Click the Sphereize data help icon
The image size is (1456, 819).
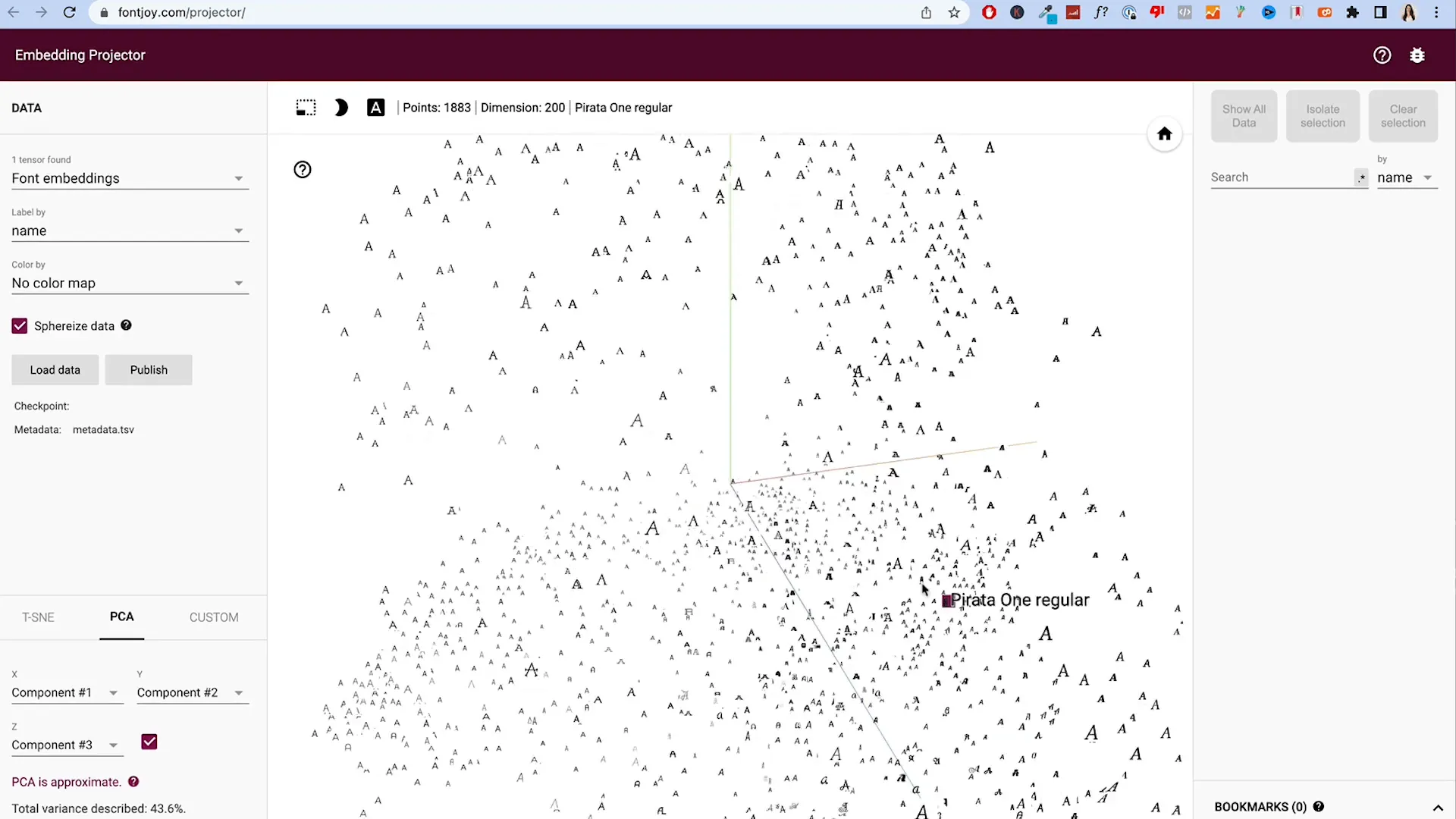(127, 325)
